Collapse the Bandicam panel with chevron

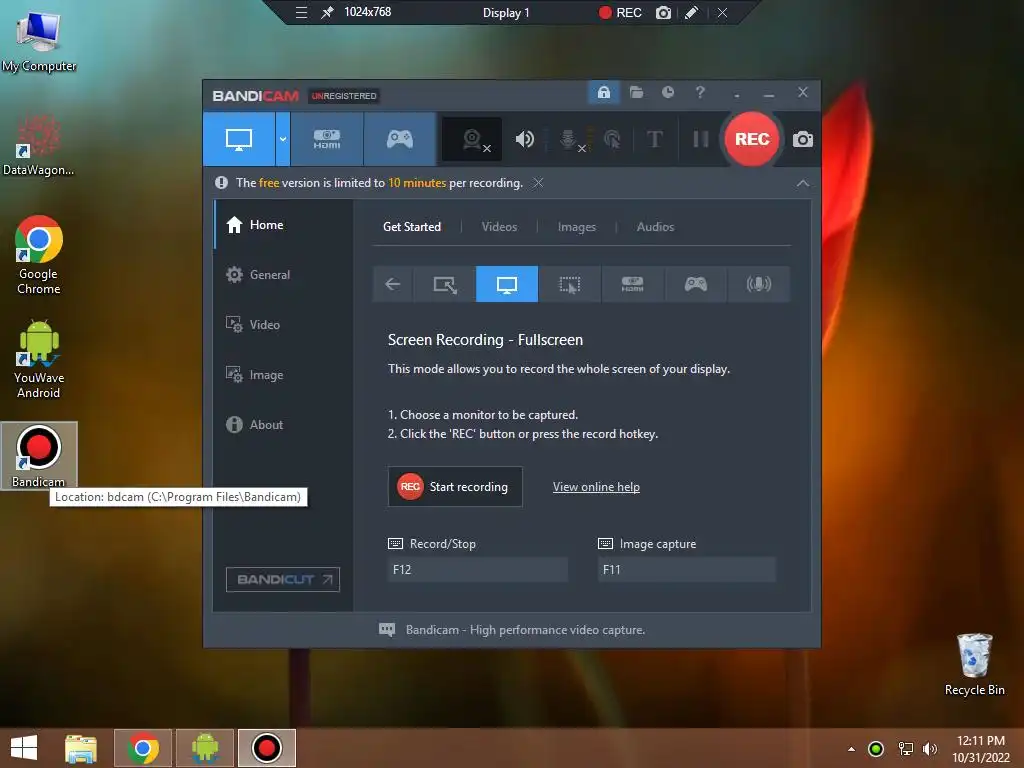803,184
